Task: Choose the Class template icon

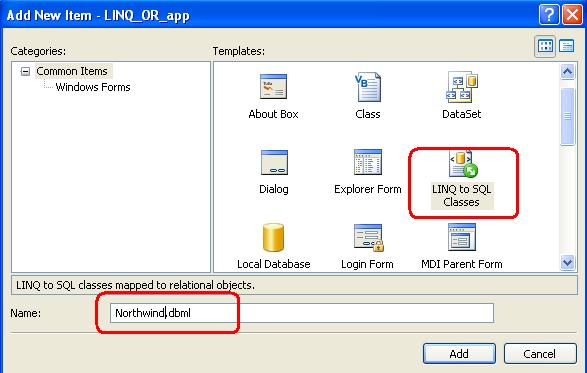Action: point(368,87)
